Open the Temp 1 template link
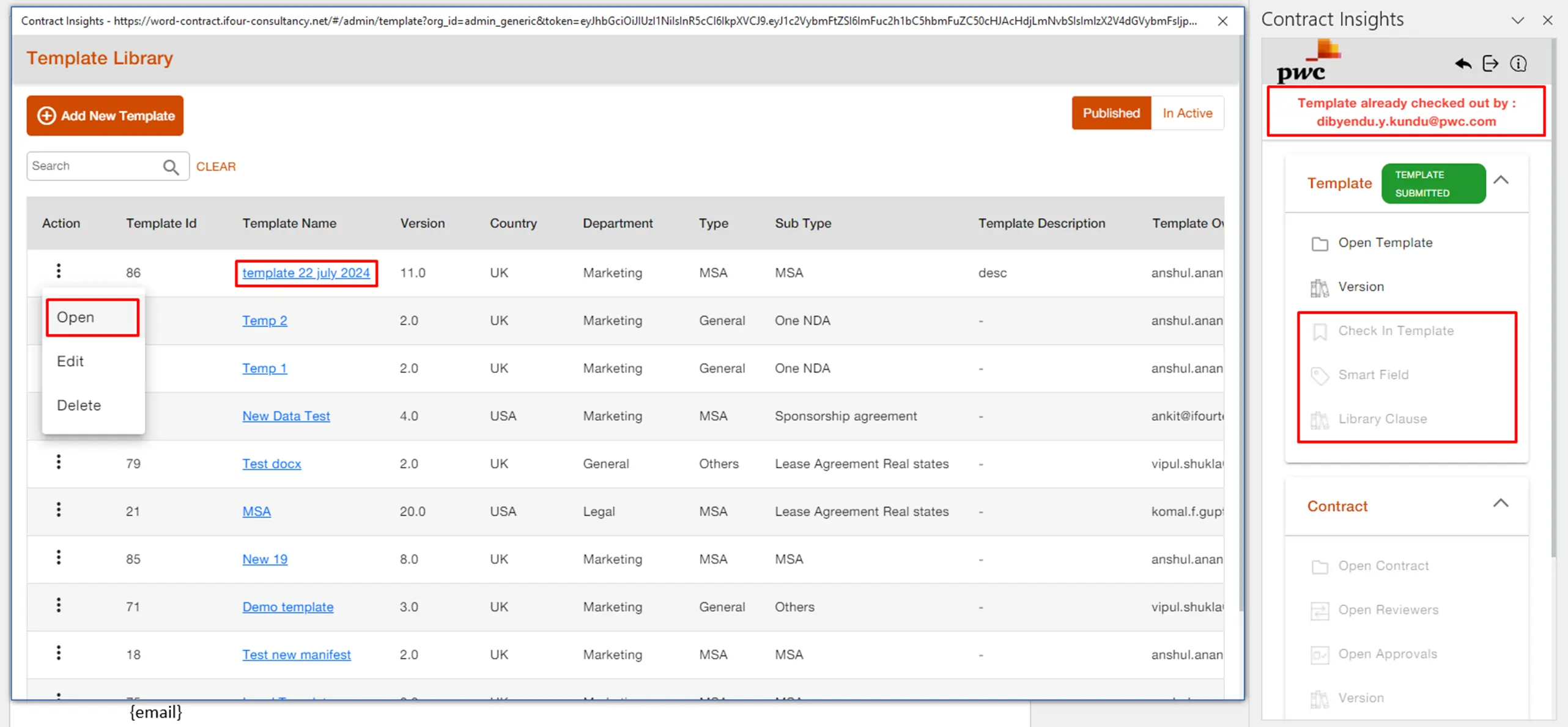 coord(265,368)
